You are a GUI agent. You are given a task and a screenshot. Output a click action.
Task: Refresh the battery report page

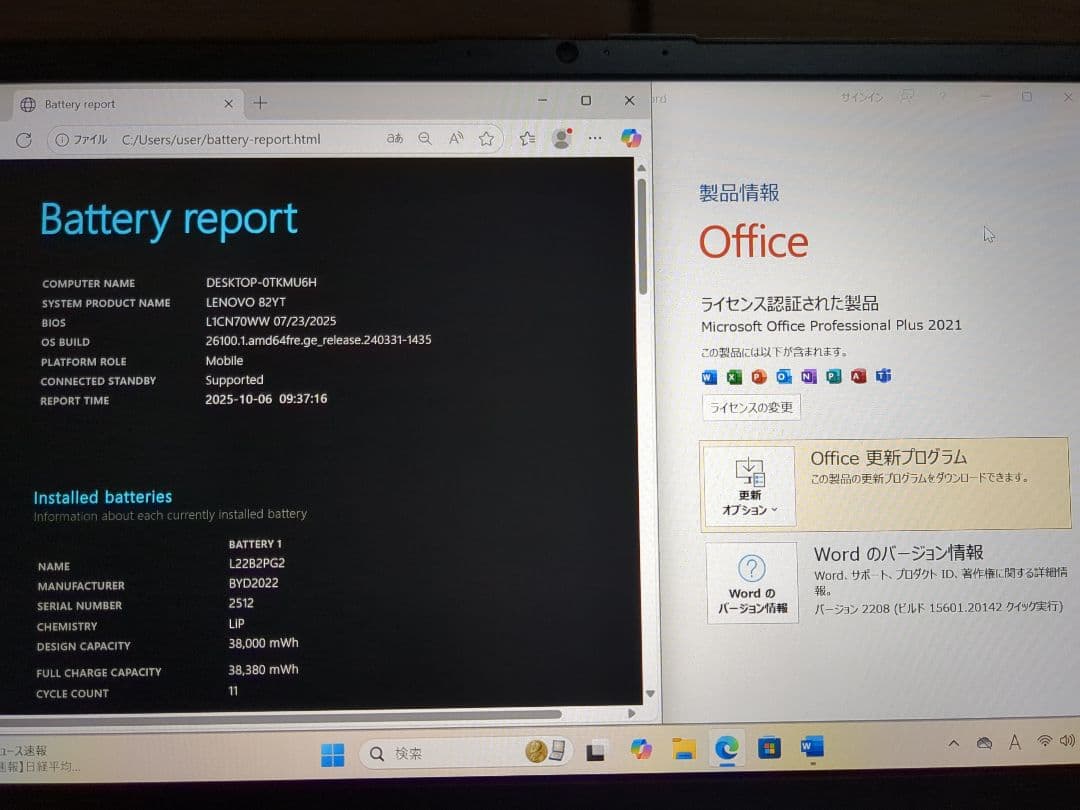(x=24, y=140)
